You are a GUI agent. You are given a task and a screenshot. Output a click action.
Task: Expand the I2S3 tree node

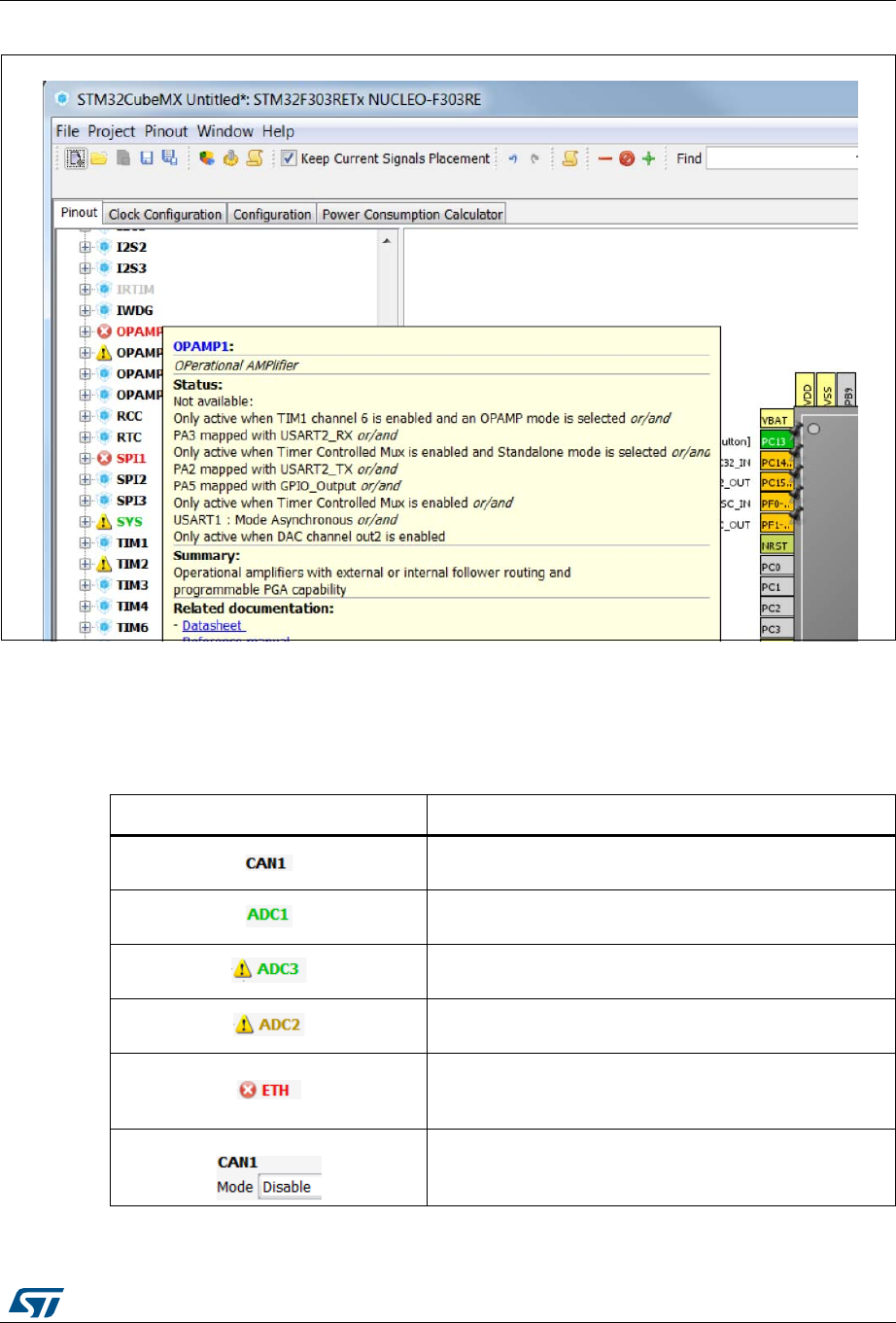pos(86,268)
